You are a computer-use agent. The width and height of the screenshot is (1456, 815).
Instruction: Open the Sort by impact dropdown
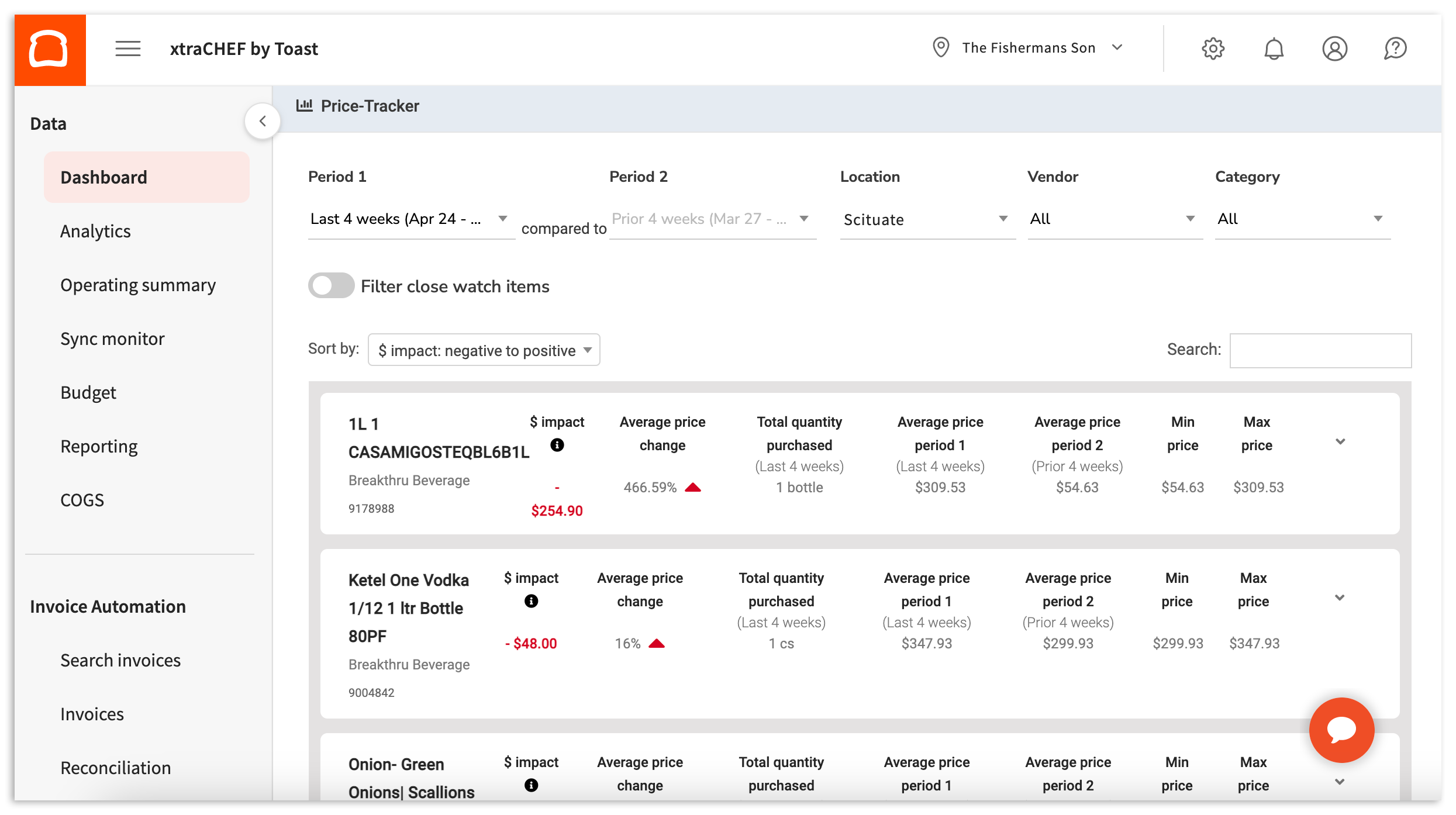click(x=484, y=350)
